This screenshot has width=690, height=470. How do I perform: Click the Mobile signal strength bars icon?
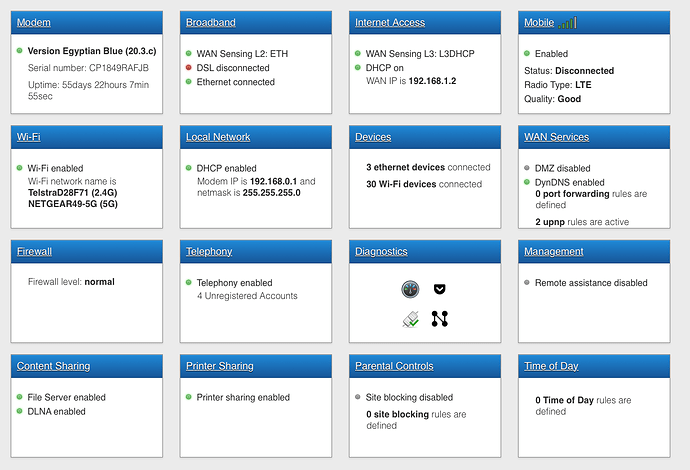coord(567,22)
